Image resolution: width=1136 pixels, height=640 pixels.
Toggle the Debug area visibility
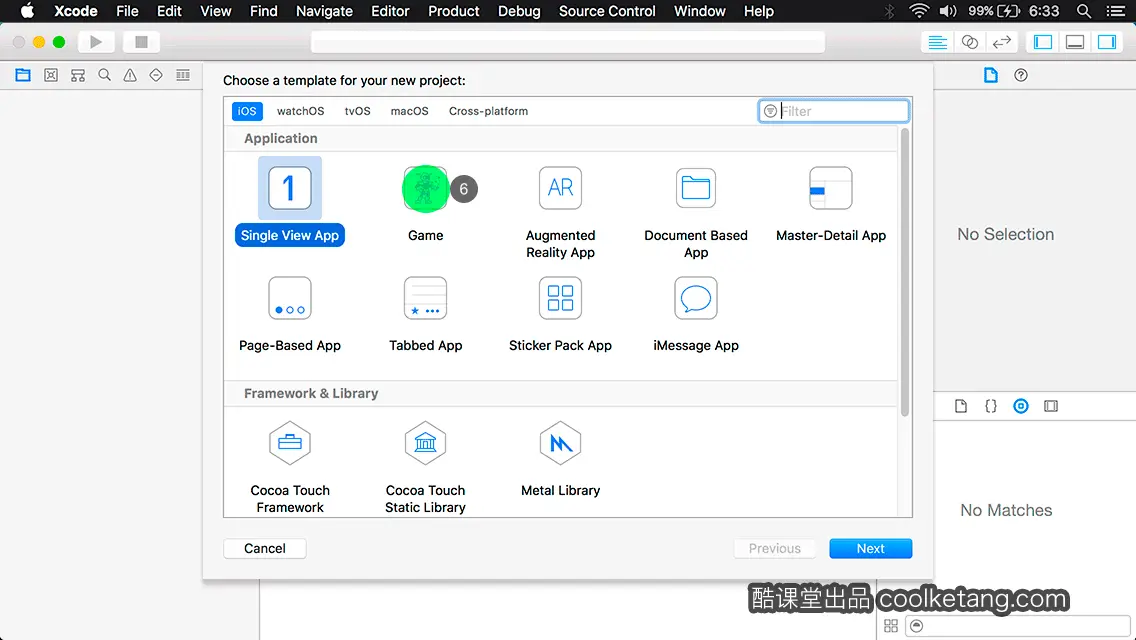point(1075,42)
